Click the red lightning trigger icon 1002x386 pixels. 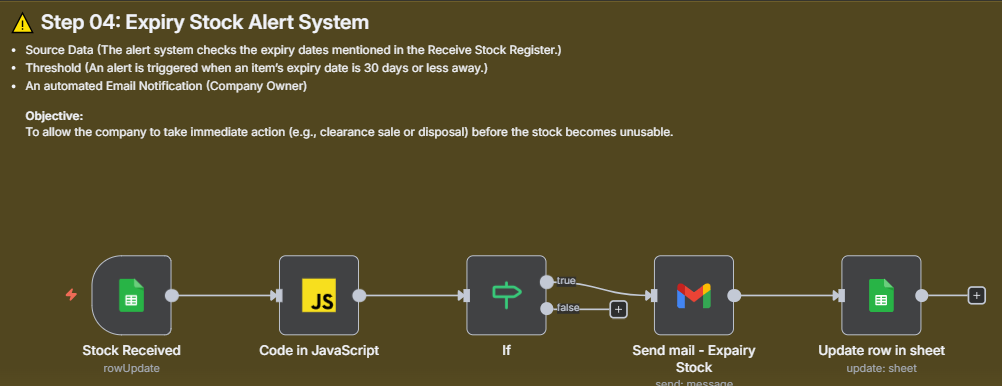coord(72,295)
